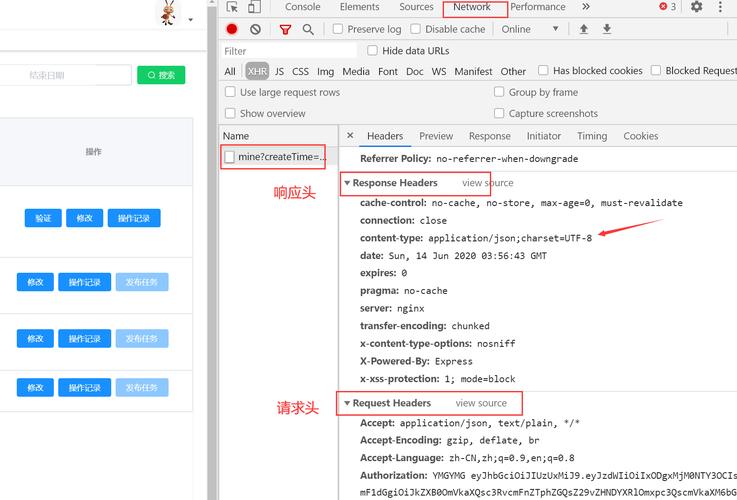This screenshot has width=737, height=500.
Task: Enable Group by frame
Action: pos(499,92)
